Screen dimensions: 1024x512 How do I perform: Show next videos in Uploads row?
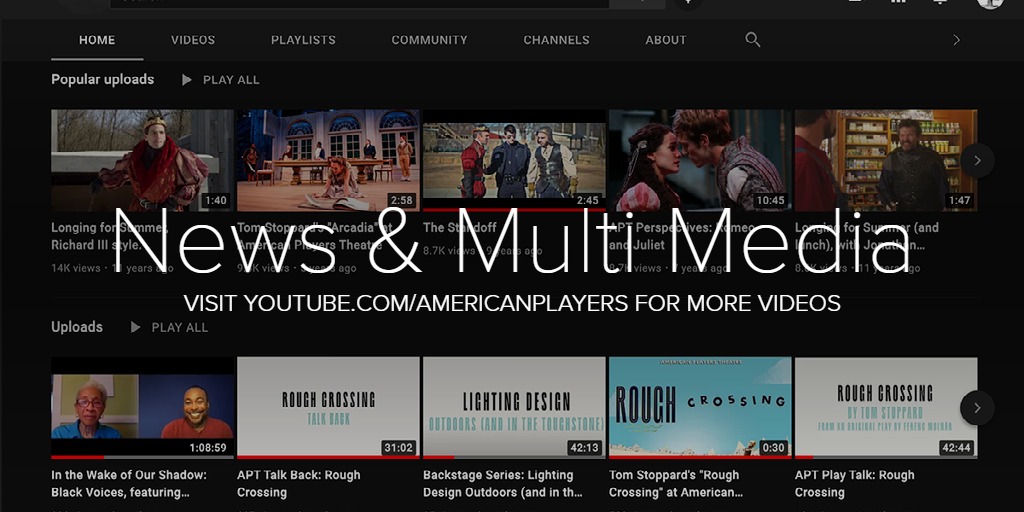(x=977, y=407)
